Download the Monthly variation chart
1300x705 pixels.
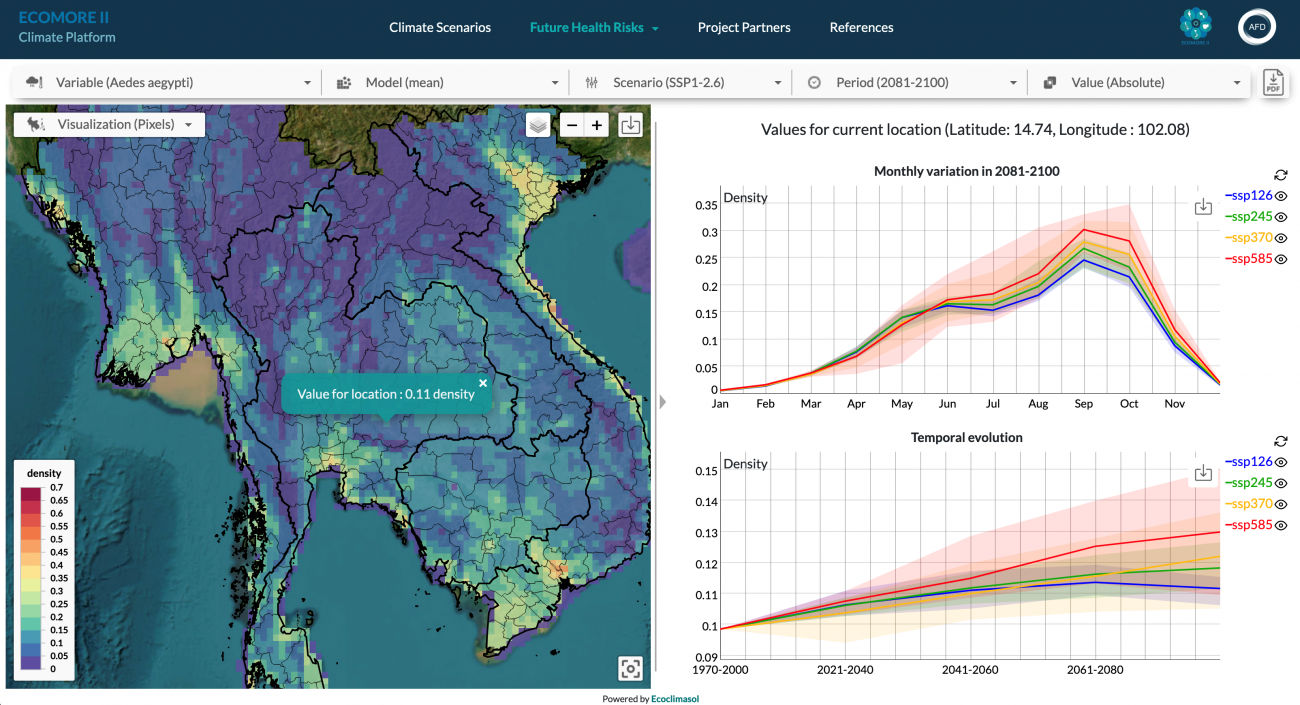(x=1203, y=206)
